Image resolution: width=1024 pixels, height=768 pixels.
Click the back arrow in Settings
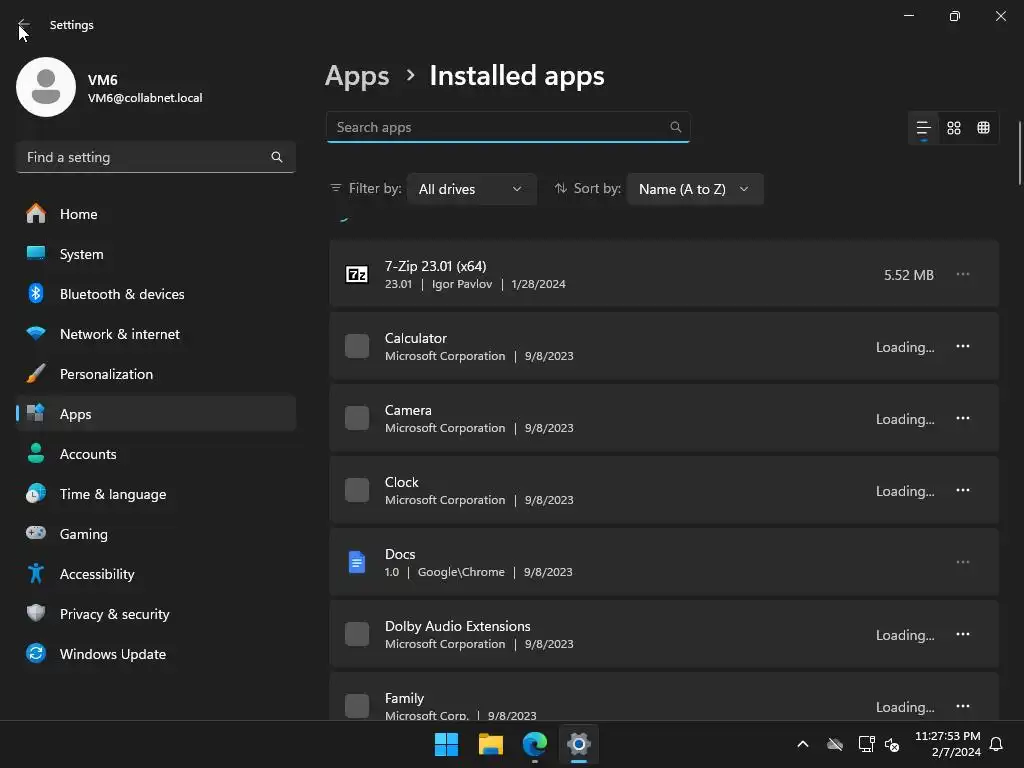(24, 25)
